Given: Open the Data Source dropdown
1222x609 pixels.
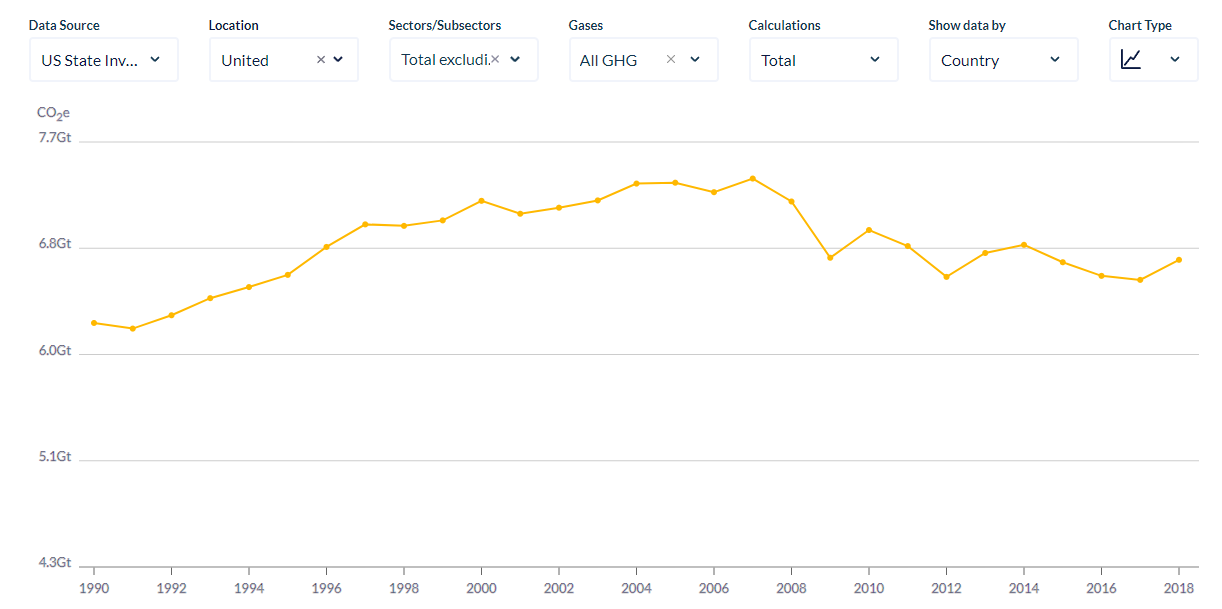Looking at the screenshot, I should click(104, 60).
